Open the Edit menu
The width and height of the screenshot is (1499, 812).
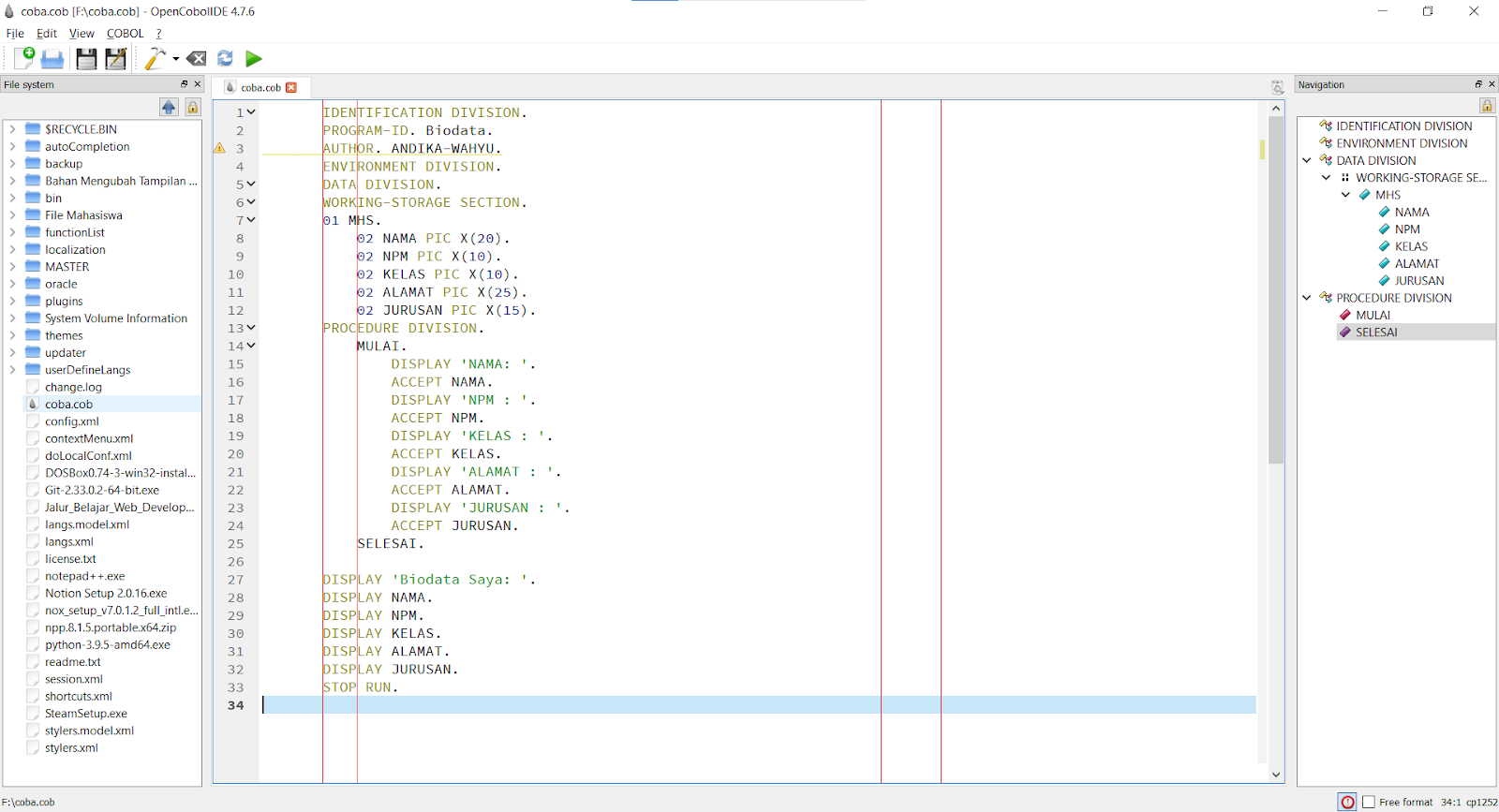47,33
